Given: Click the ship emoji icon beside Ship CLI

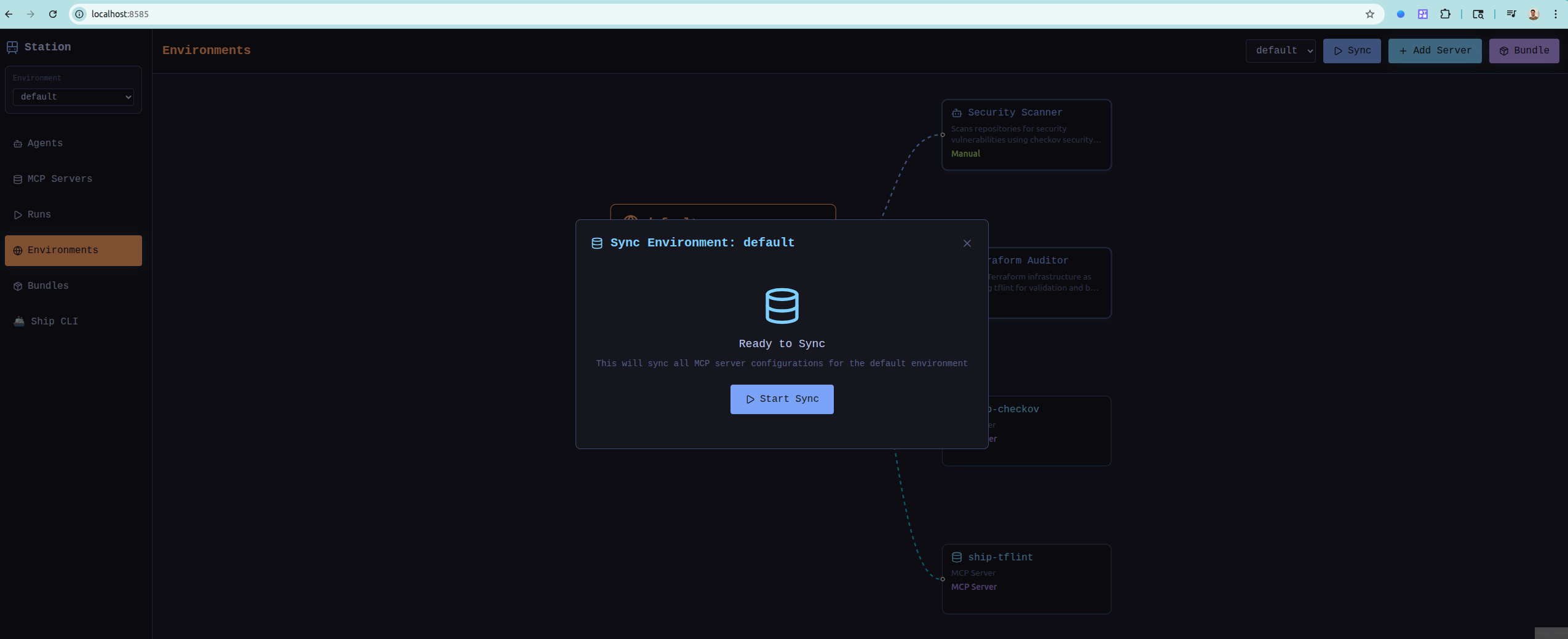Looking at the screenshot, I should [19, 321].
